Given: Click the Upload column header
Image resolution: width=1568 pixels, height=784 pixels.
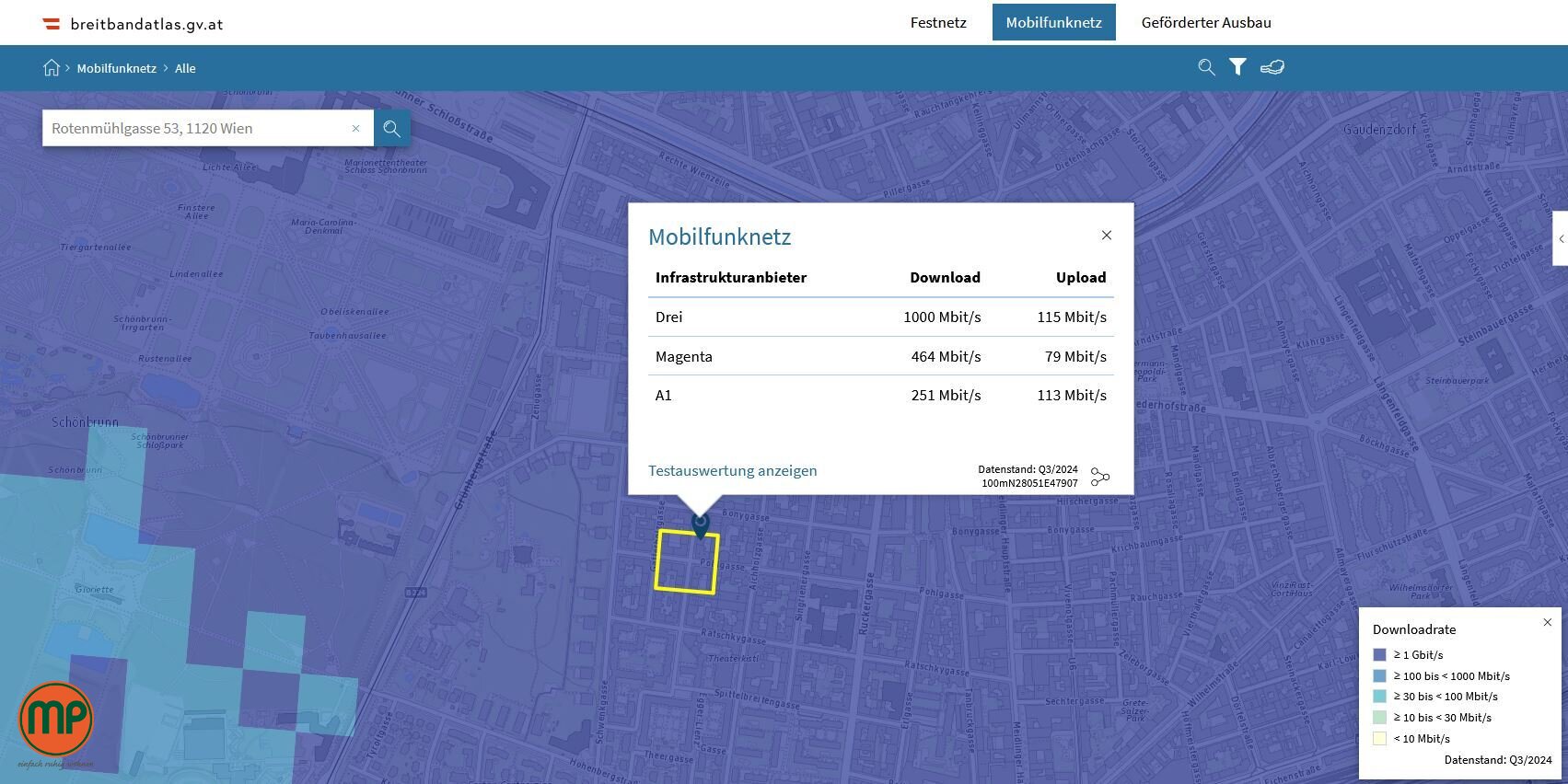Looking at the screenshot, I should (x=1081, y=277).
